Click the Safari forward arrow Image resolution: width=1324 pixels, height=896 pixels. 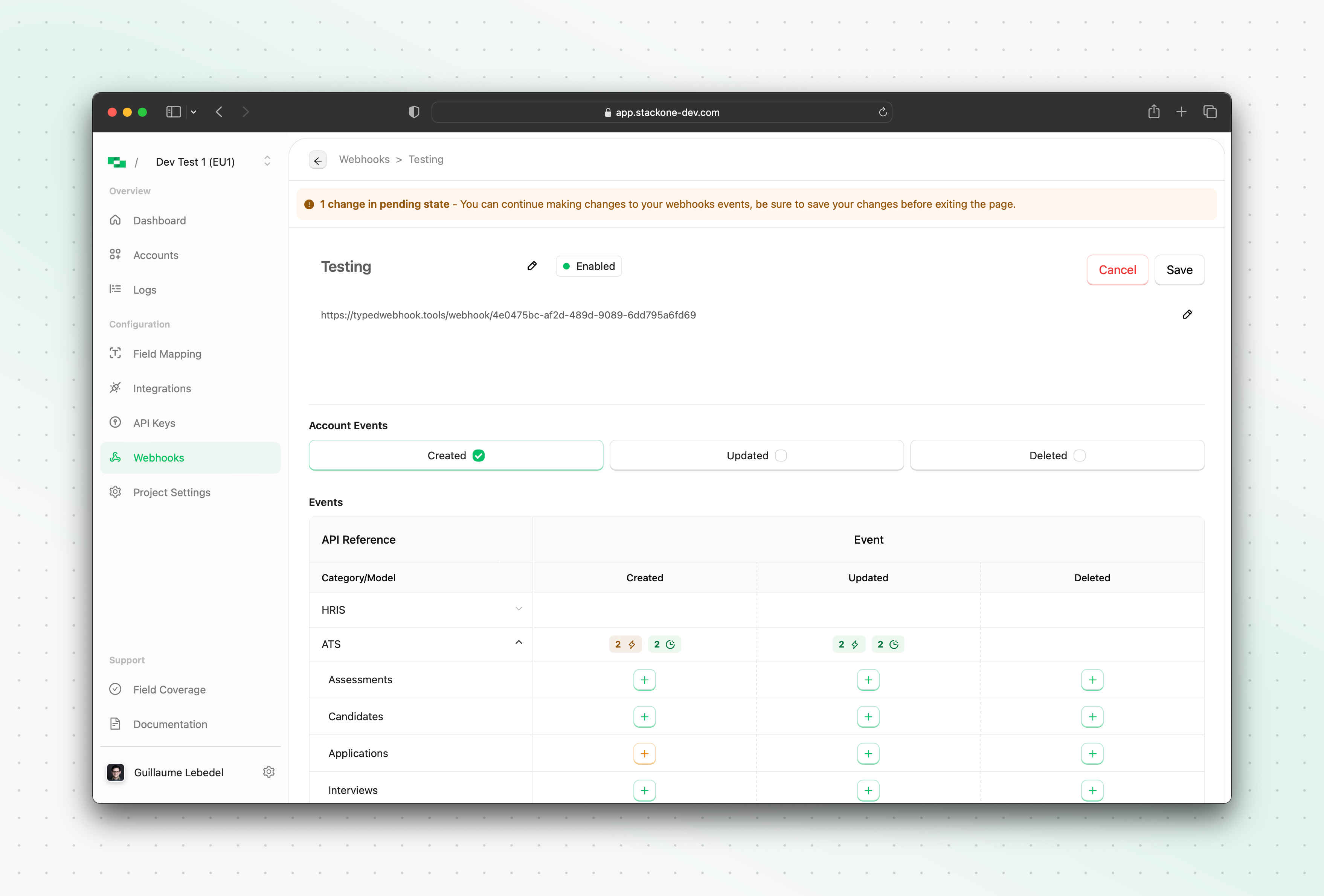point(246,112)
